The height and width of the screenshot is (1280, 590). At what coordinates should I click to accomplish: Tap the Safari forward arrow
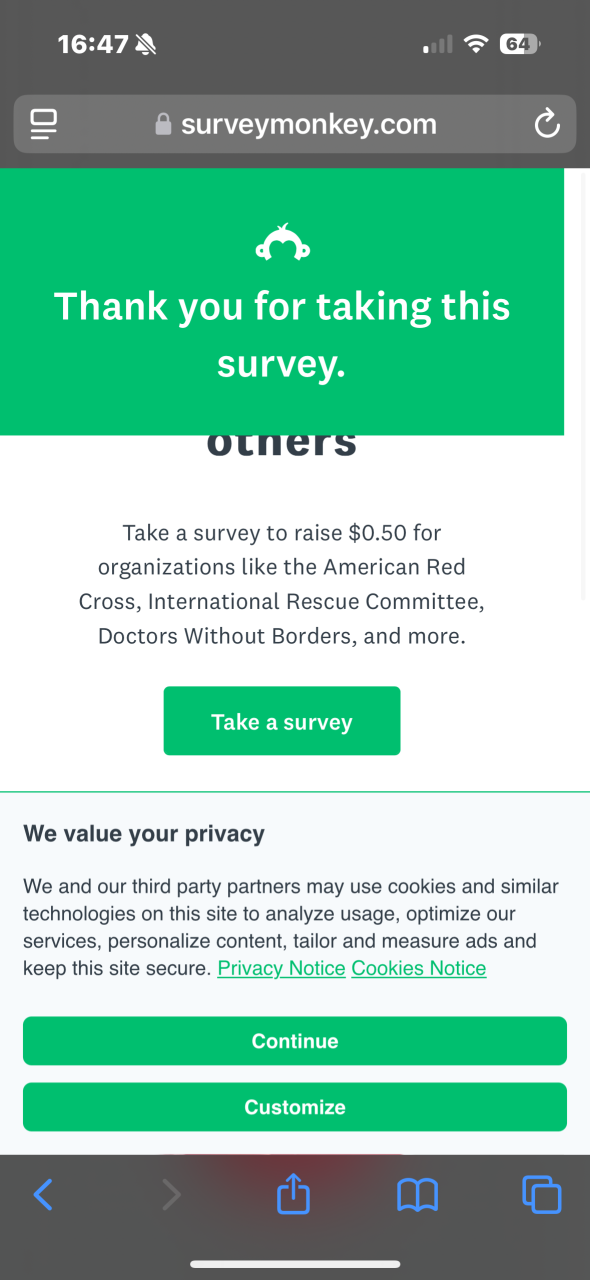172,1194
